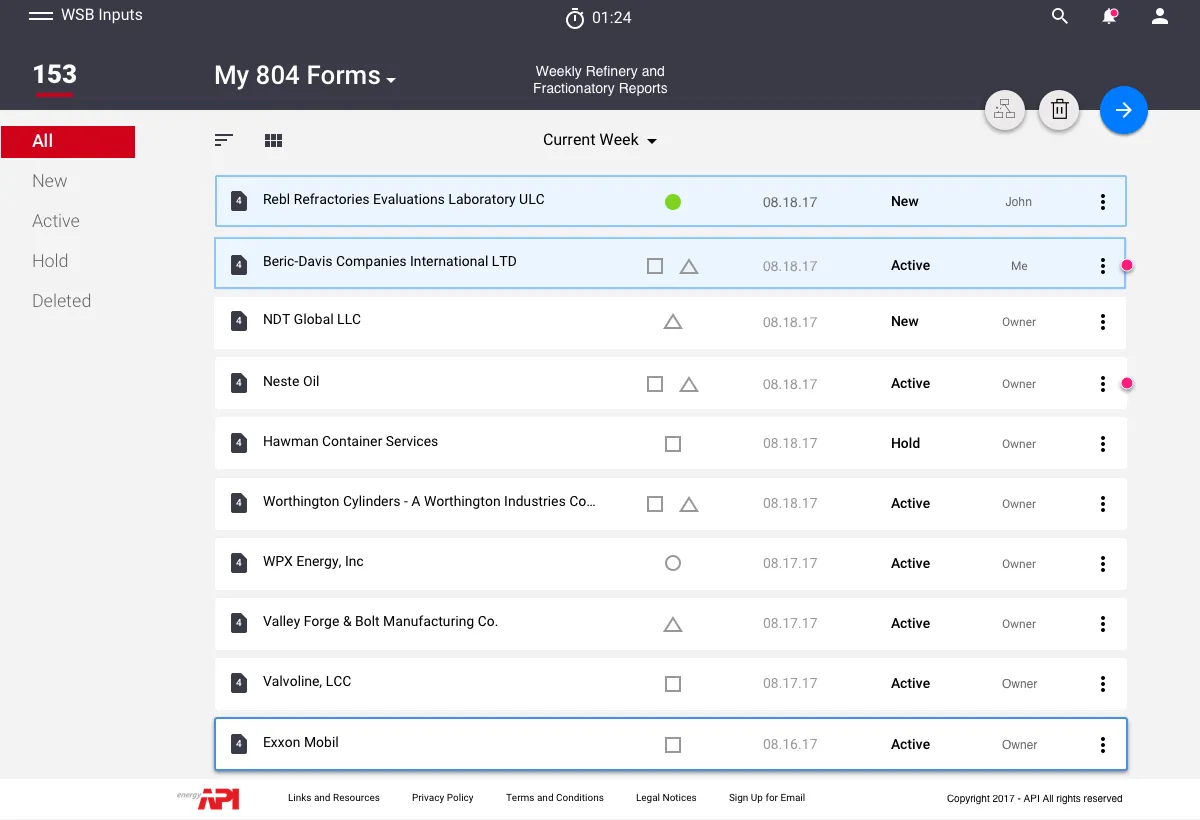
Task: Click Hold status in Hawman row
Action: click(905, 444)
